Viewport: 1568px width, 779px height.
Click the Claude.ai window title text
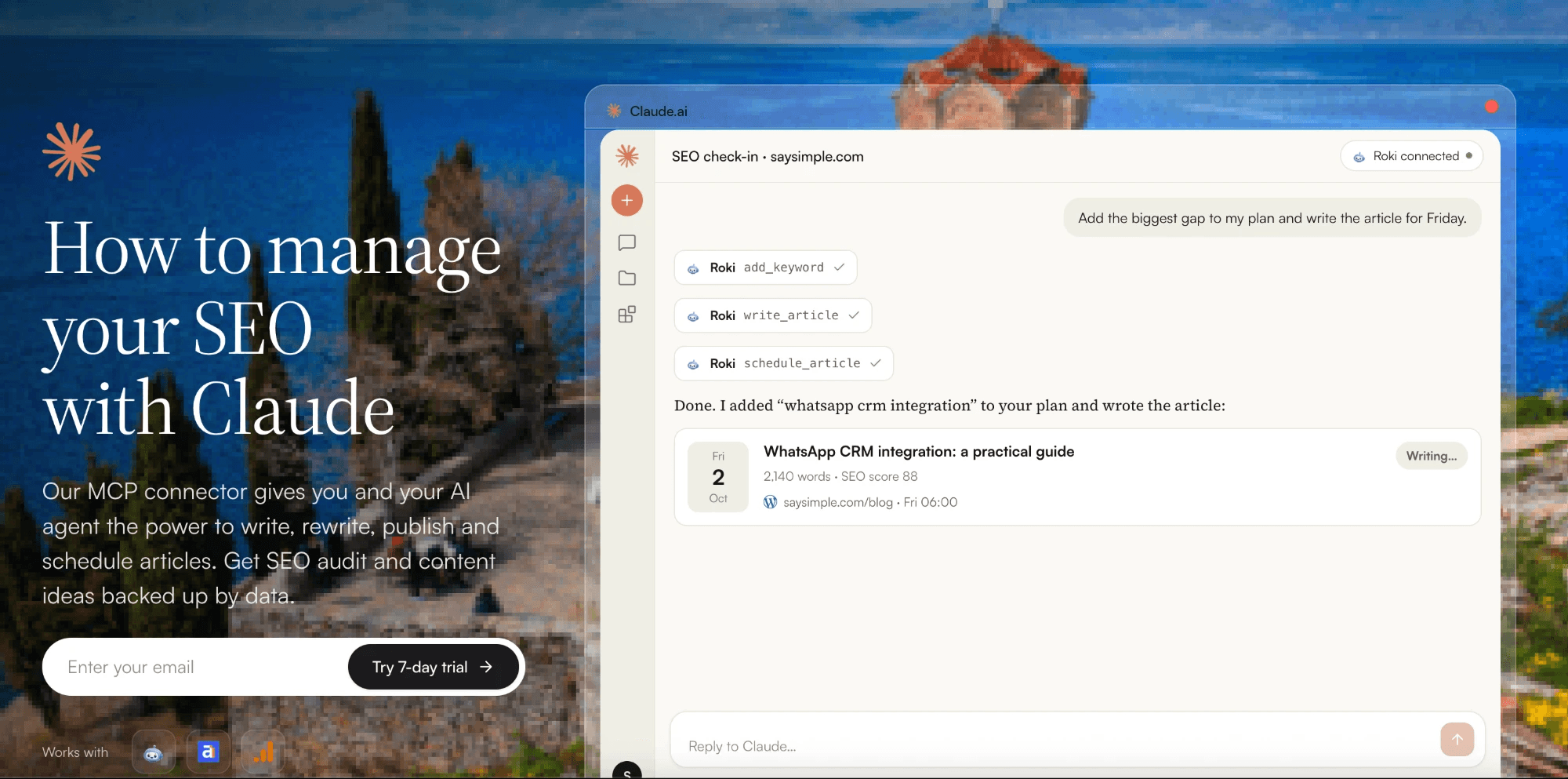659,111
